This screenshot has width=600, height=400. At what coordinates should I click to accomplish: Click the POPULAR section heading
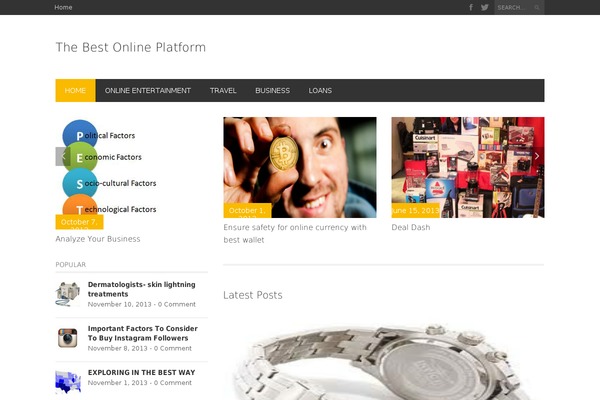tap(71, 264)
